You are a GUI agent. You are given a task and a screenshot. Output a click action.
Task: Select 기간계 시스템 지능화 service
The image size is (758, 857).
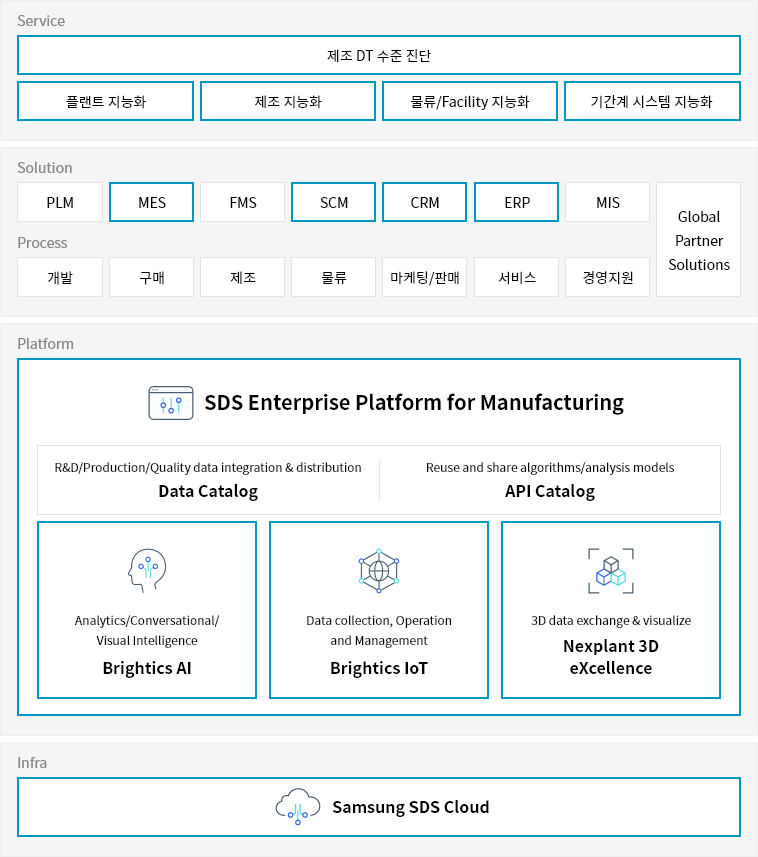(653, 101)
